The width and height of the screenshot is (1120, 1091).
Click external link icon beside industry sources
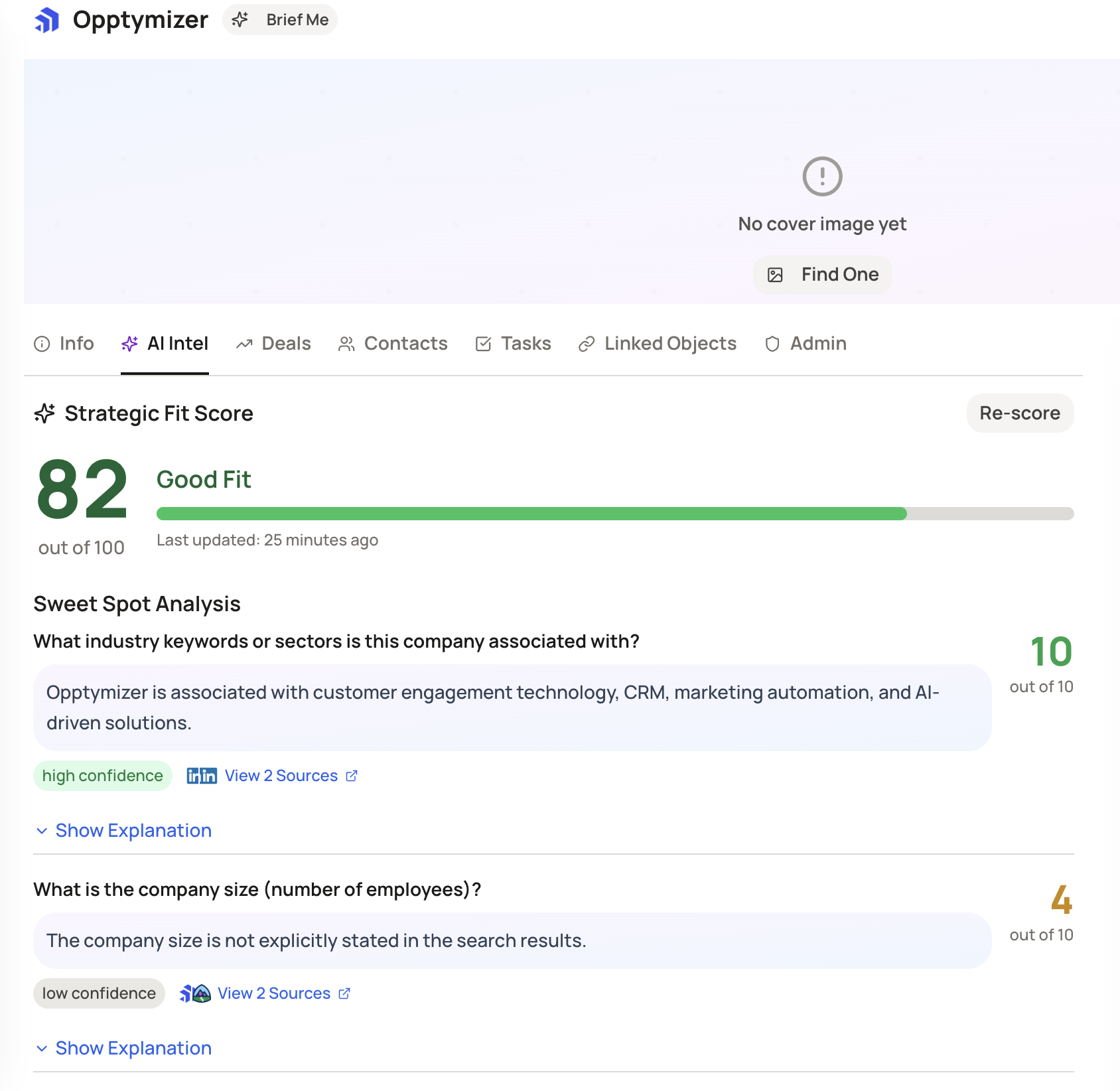click(352, 776)
